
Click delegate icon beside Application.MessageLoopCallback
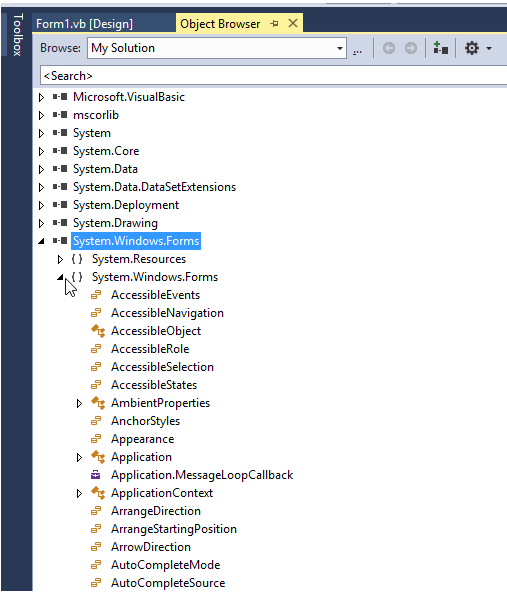pos(96,475)
